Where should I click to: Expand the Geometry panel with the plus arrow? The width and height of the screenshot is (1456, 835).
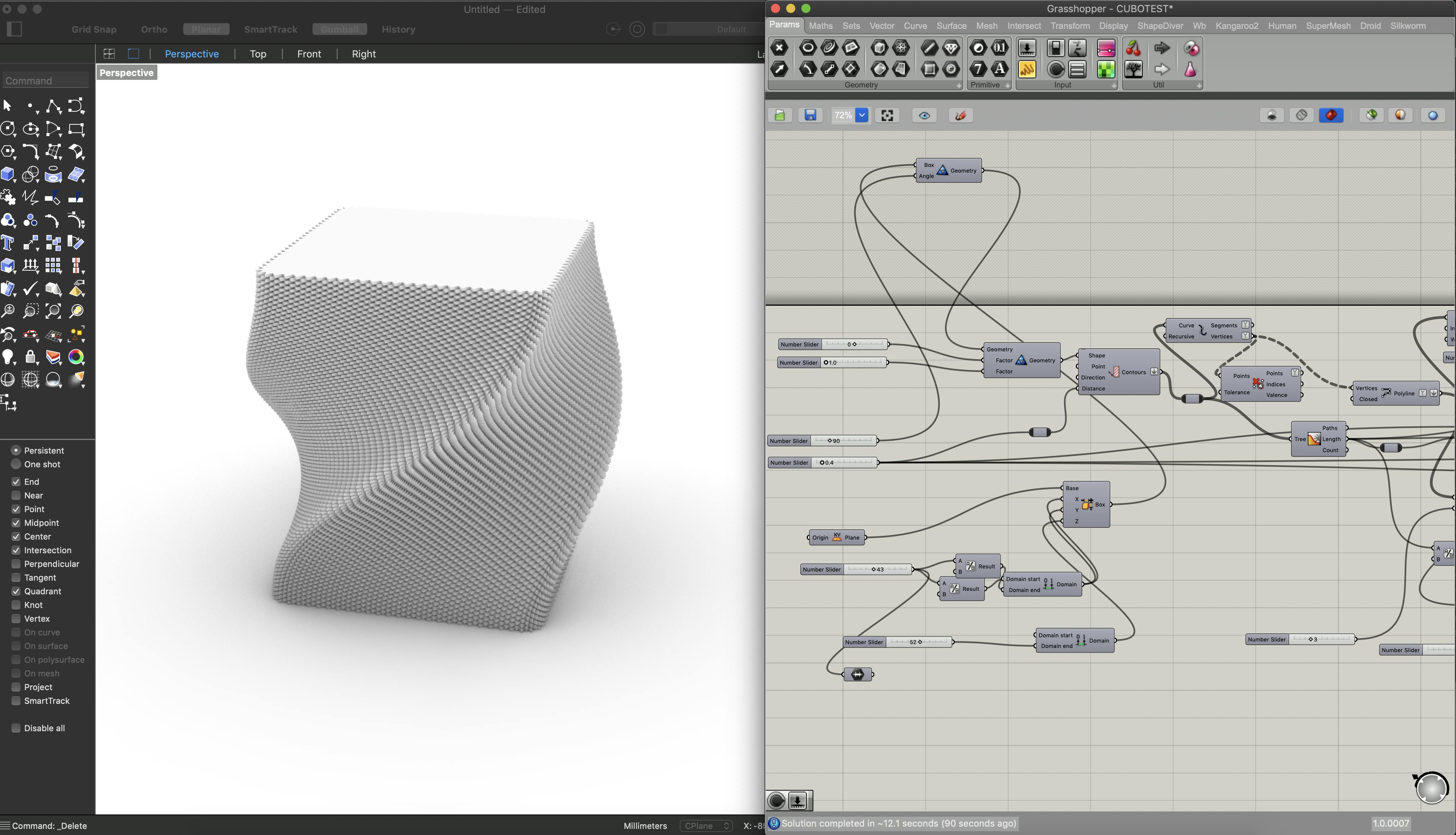point(958,86)
